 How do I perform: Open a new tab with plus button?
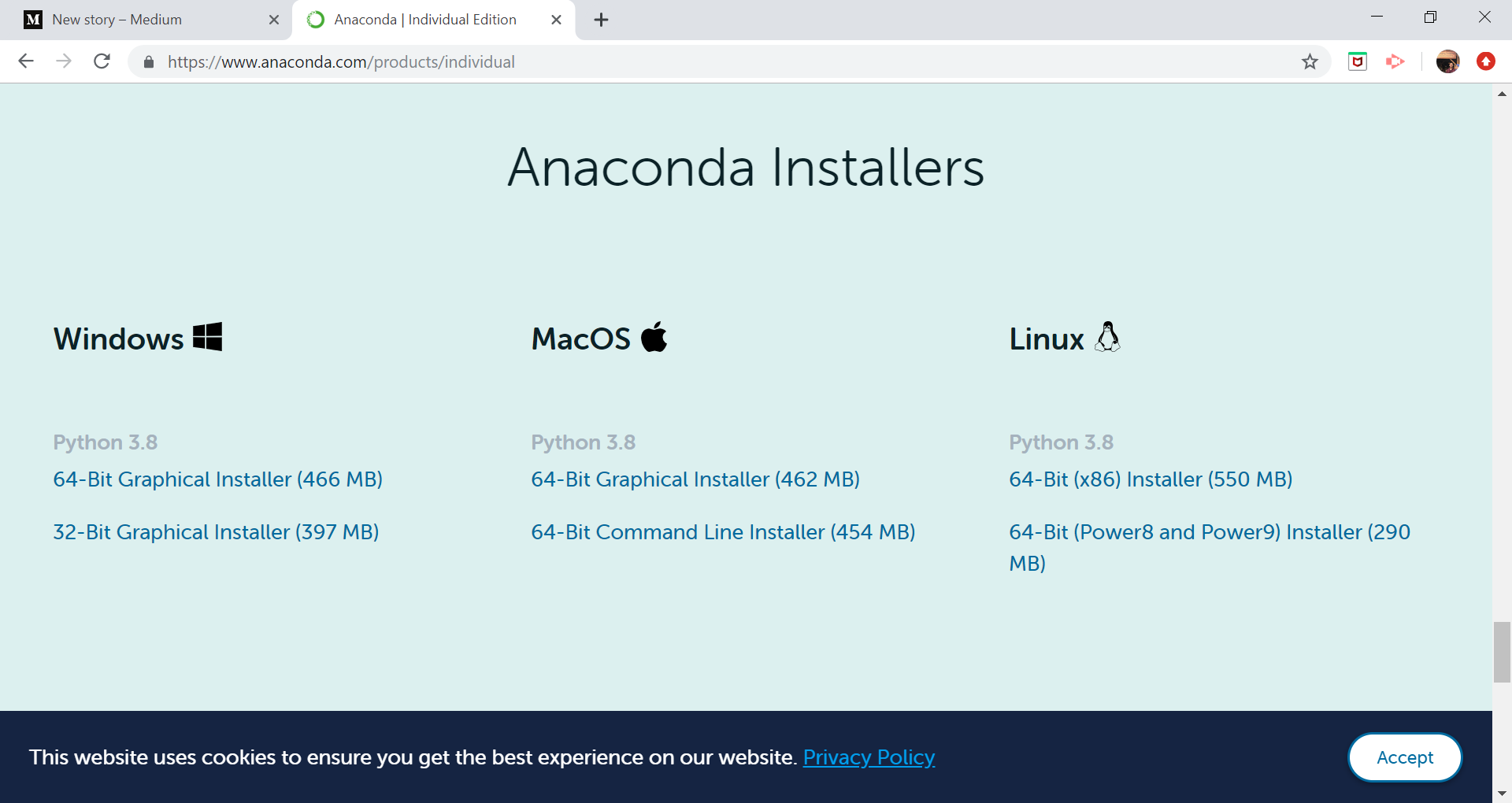coord(602,20)
